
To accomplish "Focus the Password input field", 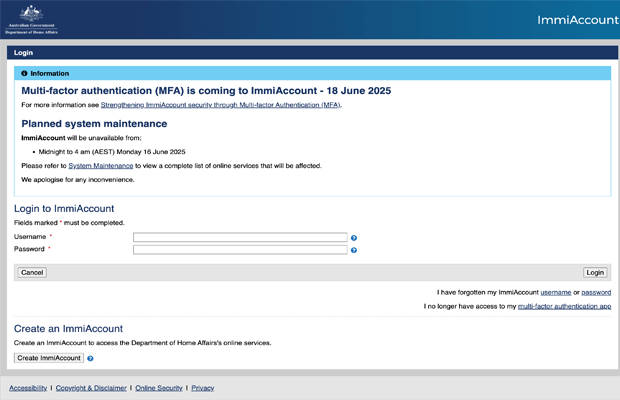I will 240,249.
